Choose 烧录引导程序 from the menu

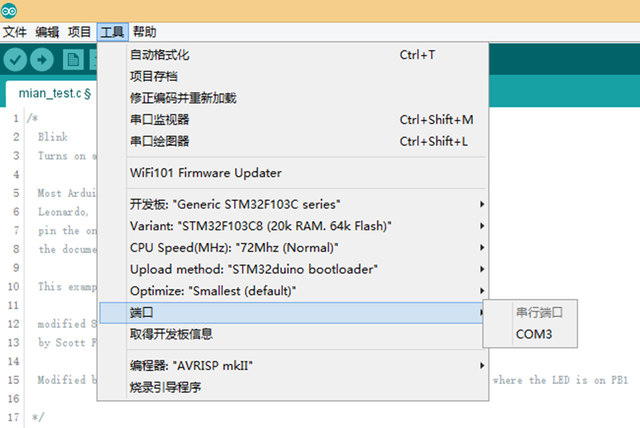point(293,387)
